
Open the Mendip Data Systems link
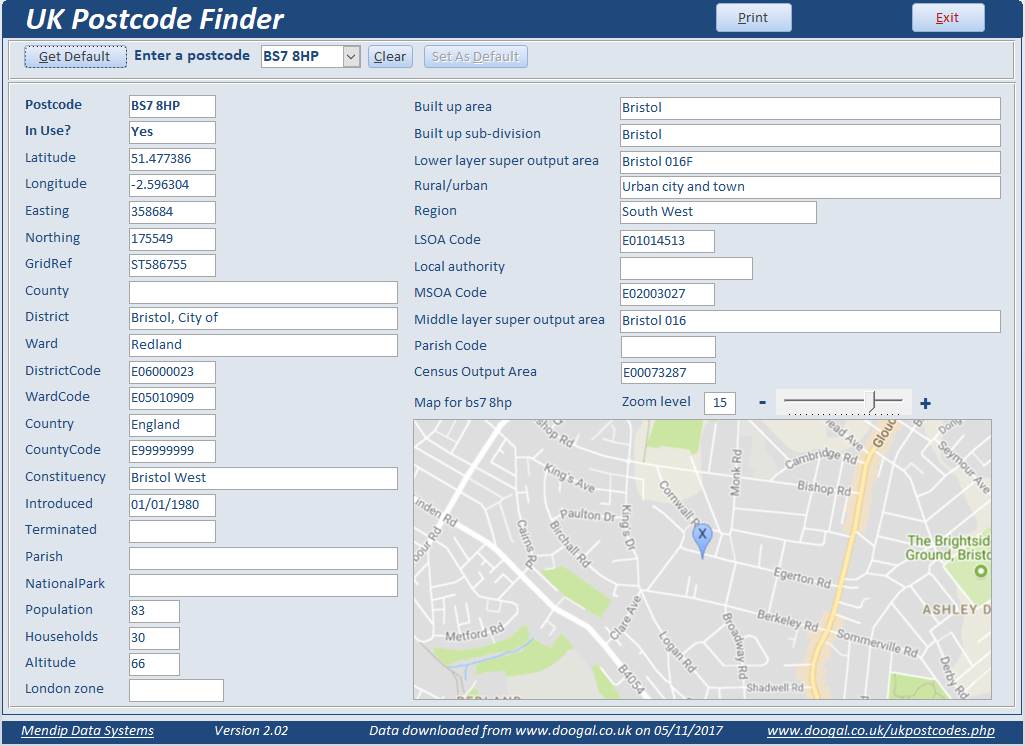88,730
